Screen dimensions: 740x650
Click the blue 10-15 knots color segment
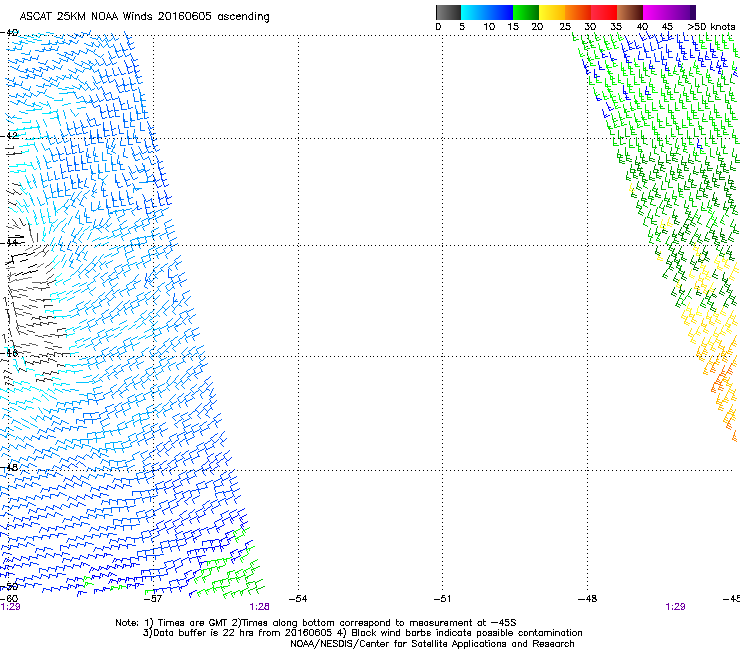[x=500, y=12]
